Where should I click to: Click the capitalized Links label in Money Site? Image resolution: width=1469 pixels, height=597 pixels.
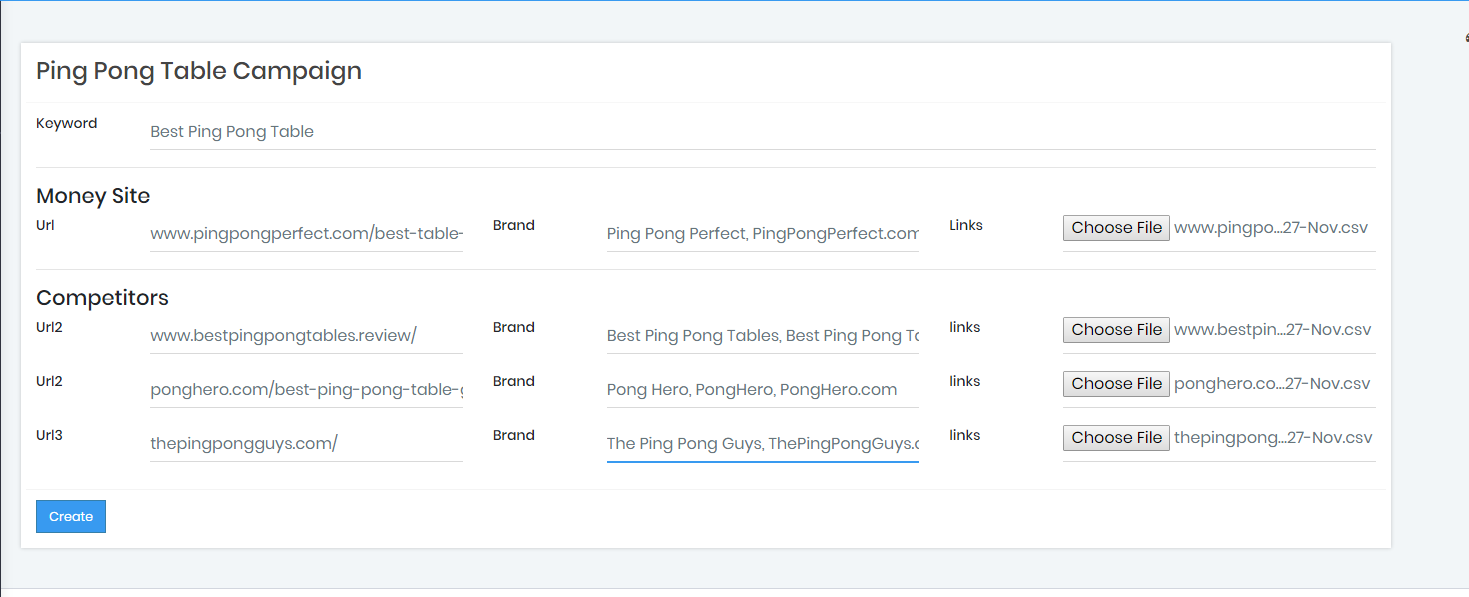[x=966, y=226]
